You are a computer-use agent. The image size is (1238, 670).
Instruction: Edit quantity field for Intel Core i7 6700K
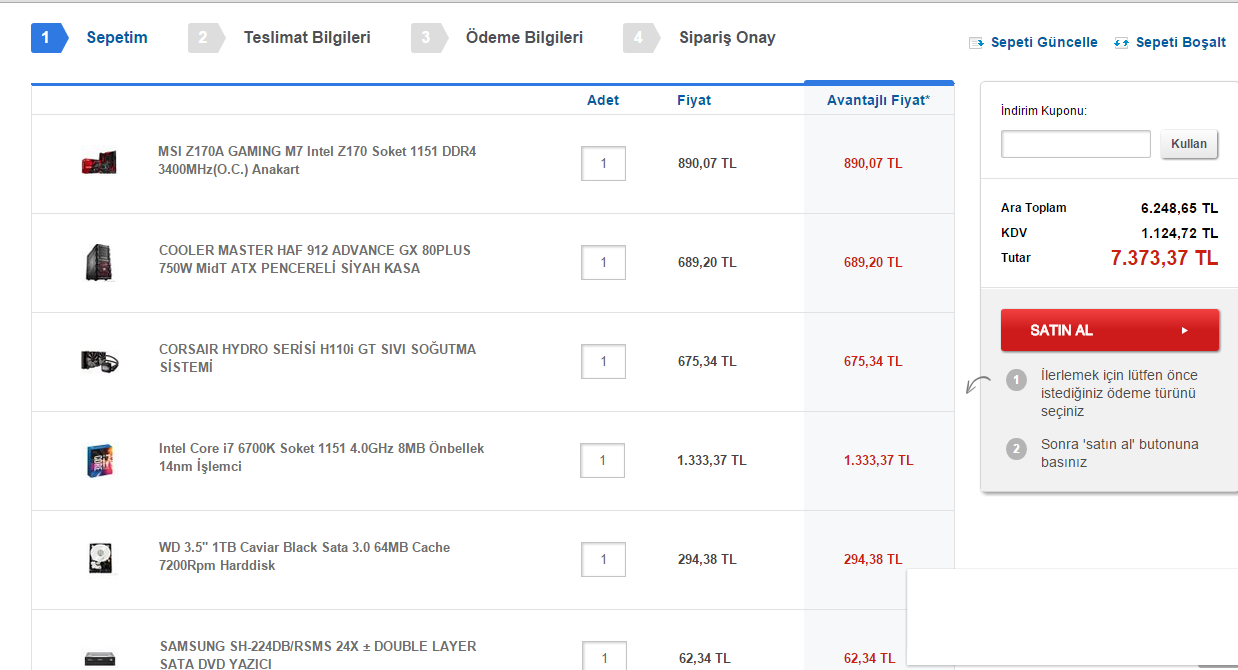[x=602, y=460]
